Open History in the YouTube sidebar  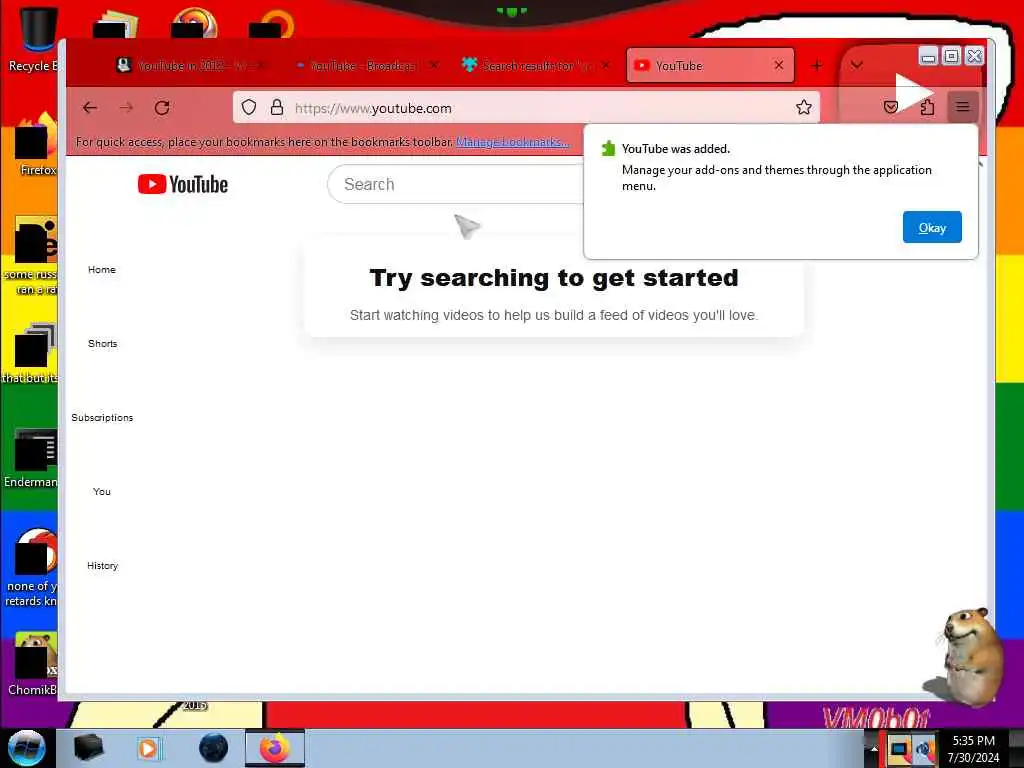pyautogui.click(x=103, y=566)
